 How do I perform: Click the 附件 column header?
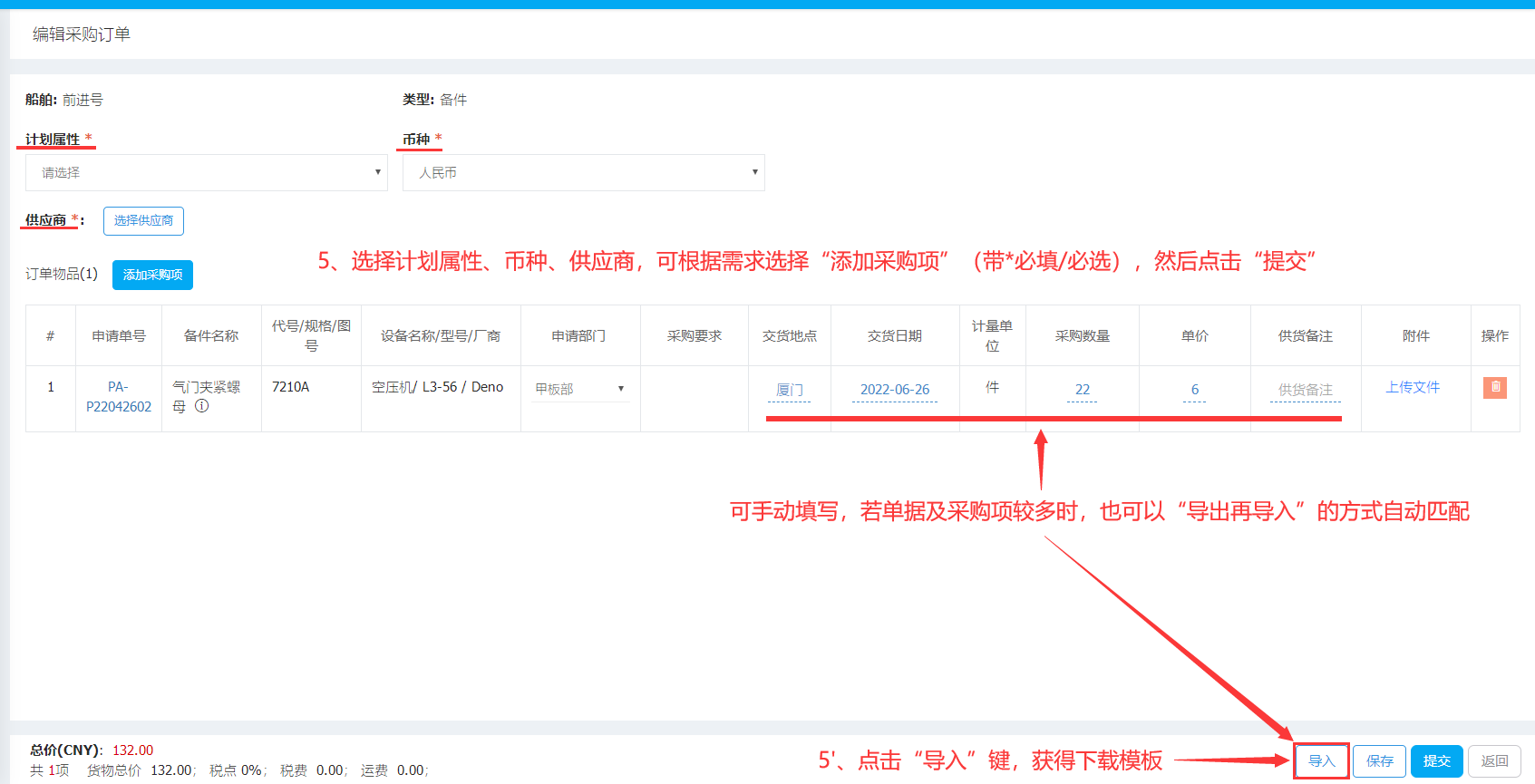click(x=1416, y=335)
